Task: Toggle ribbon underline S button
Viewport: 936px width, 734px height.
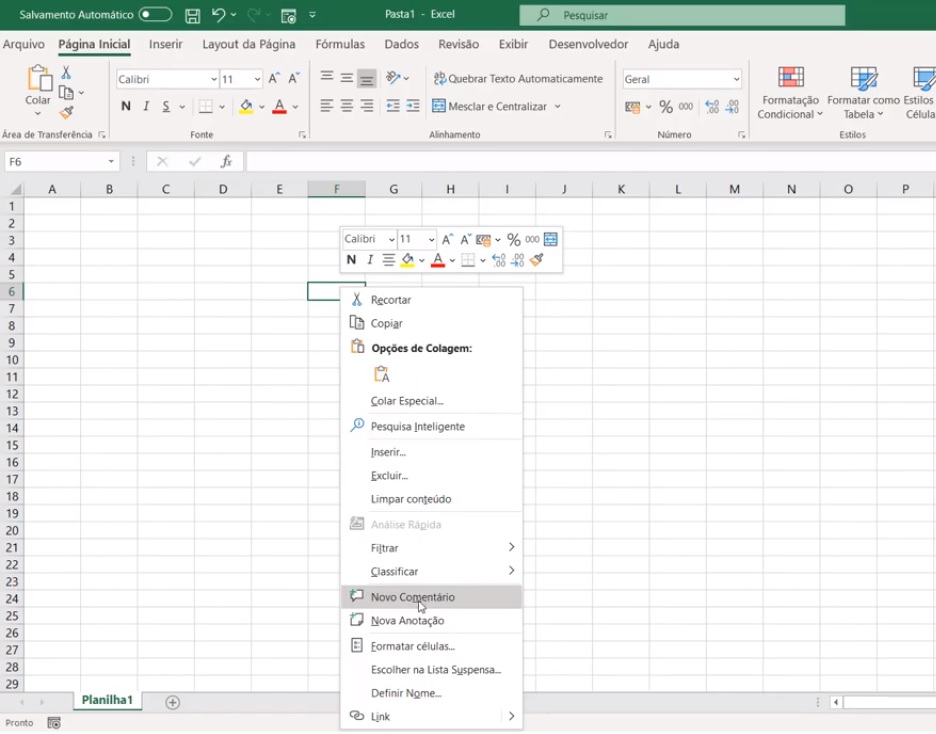Action: pos(166,106)
